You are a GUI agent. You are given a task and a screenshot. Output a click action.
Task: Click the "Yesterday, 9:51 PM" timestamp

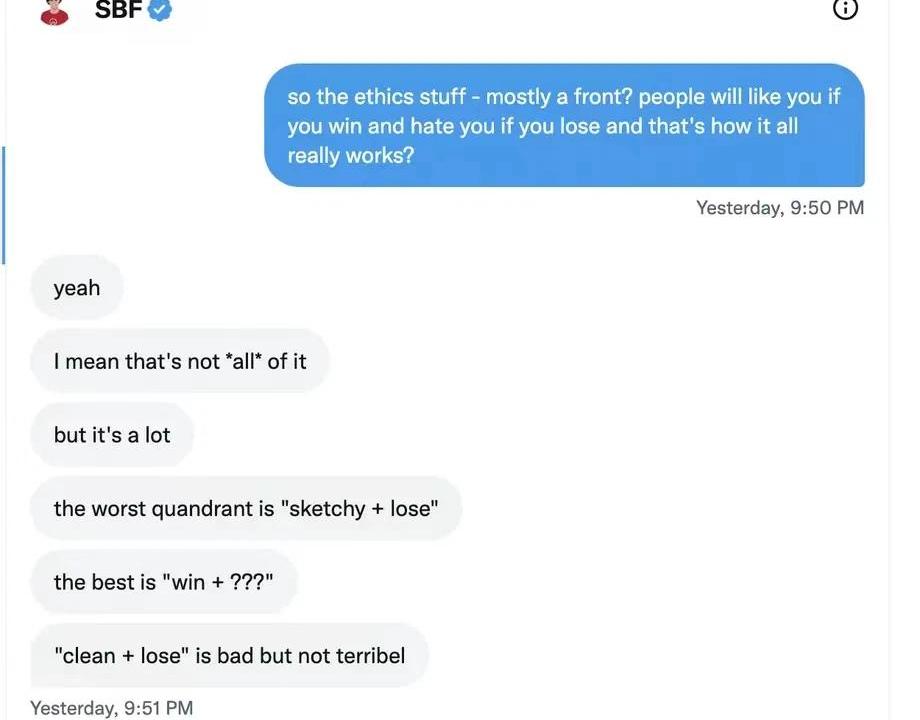112,708
